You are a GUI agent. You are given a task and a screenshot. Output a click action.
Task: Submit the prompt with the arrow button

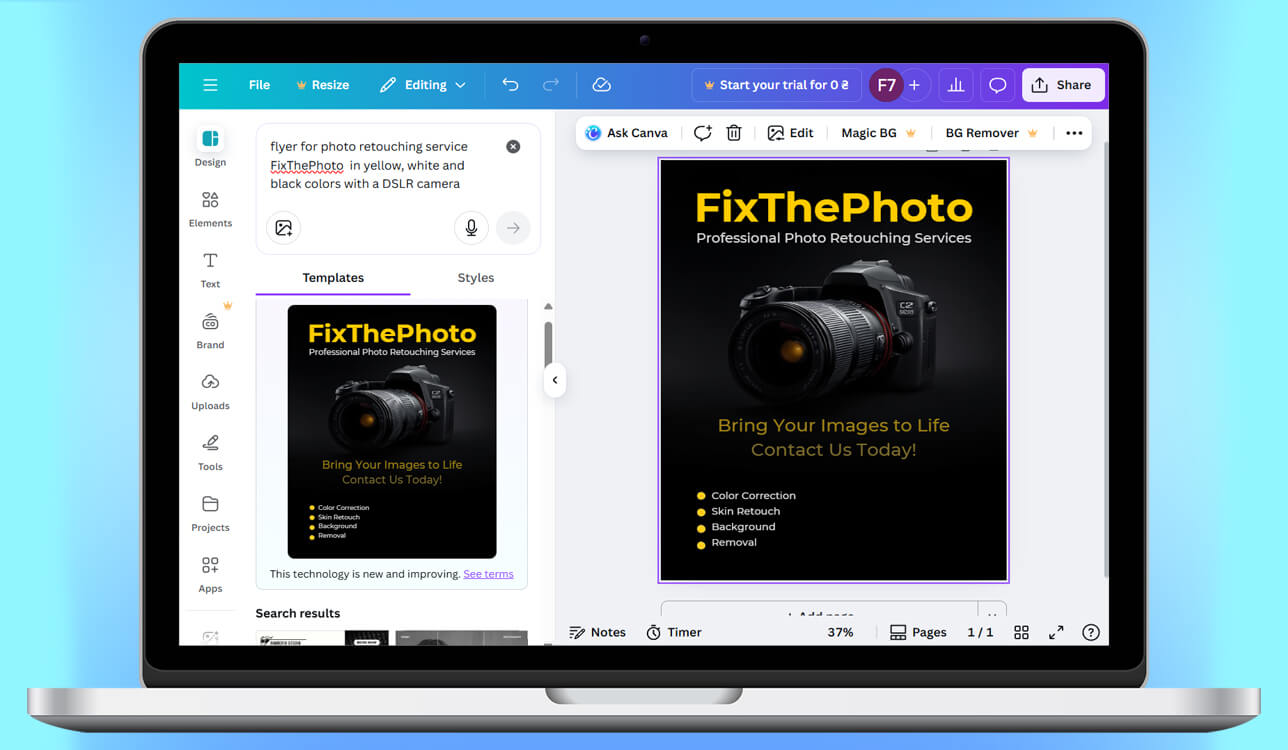[x=513, y=228]
